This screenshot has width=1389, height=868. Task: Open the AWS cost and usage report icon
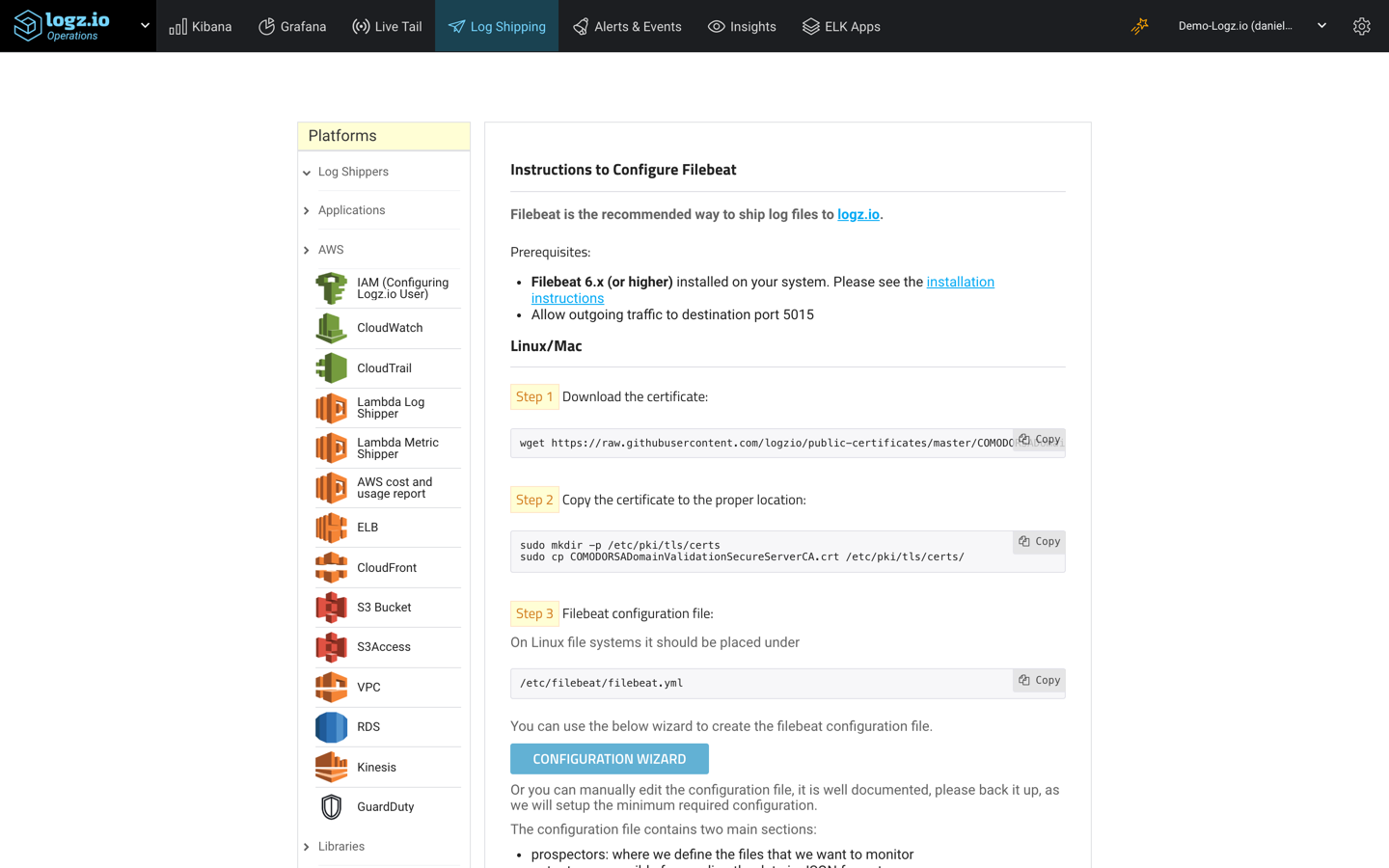tap(331, 488)
